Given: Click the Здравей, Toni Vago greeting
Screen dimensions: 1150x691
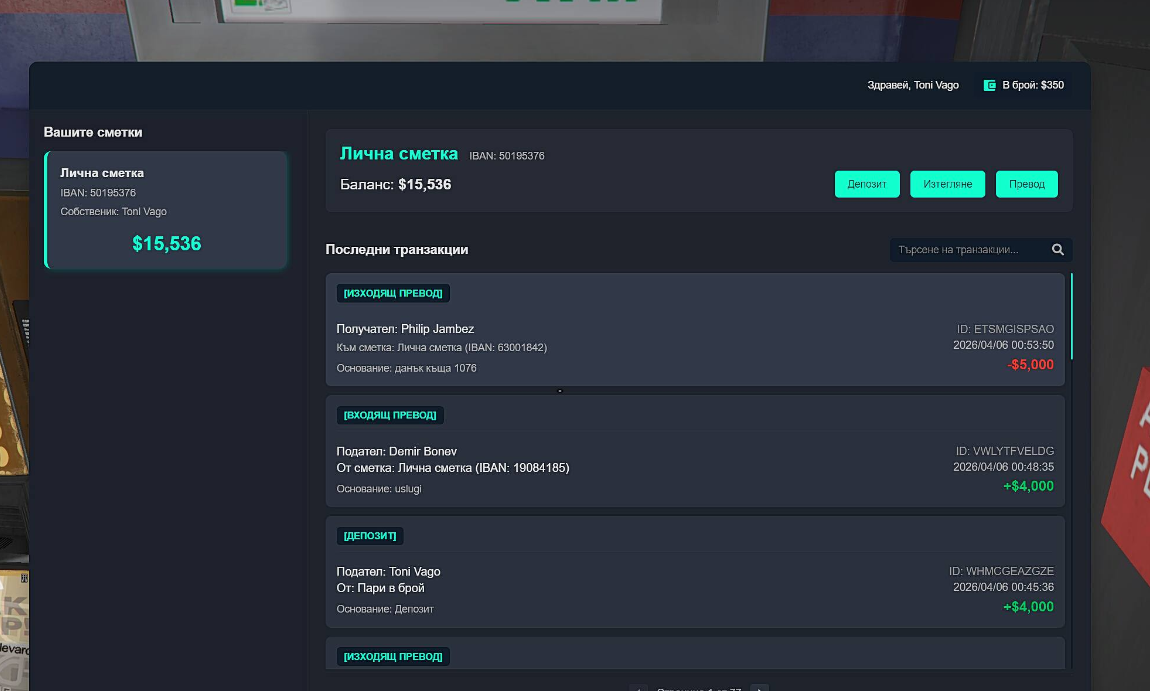Looking at the screenshot, I should pyautogui.click(x=912, y=85).
